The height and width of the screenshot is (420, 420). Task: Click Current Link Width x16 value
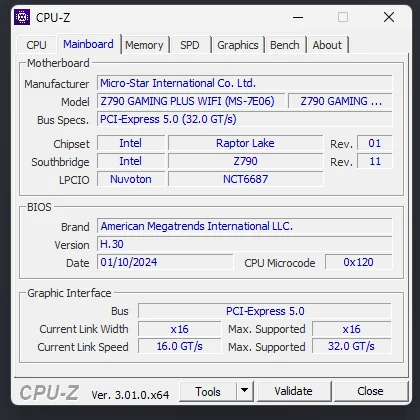(179, 329)
